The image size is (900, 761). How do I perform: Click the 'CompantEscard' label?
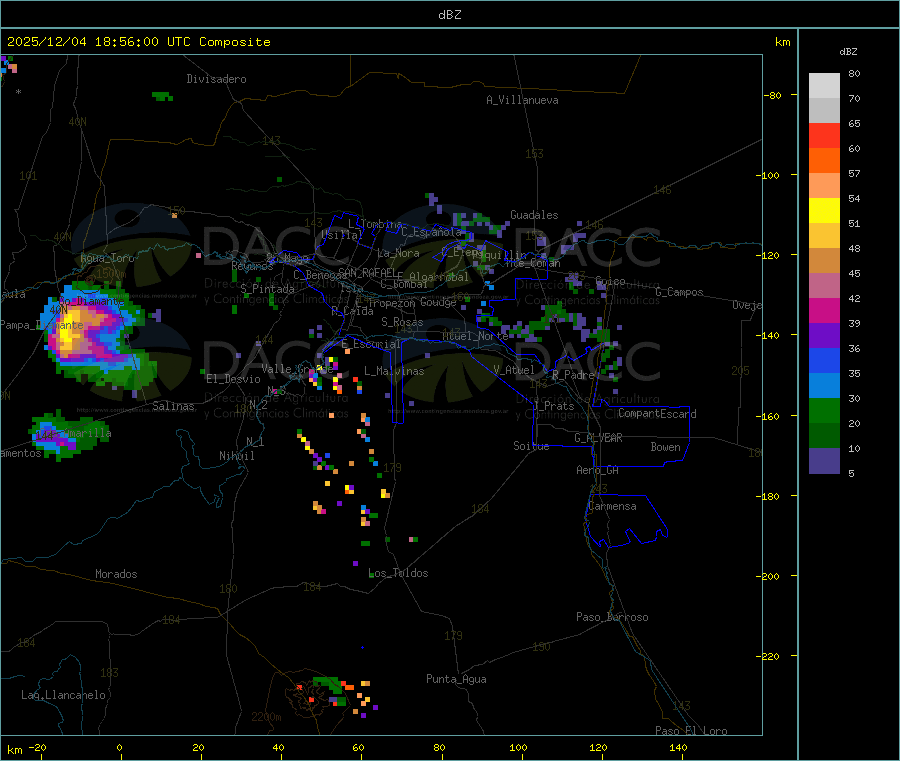click(657, 414)
